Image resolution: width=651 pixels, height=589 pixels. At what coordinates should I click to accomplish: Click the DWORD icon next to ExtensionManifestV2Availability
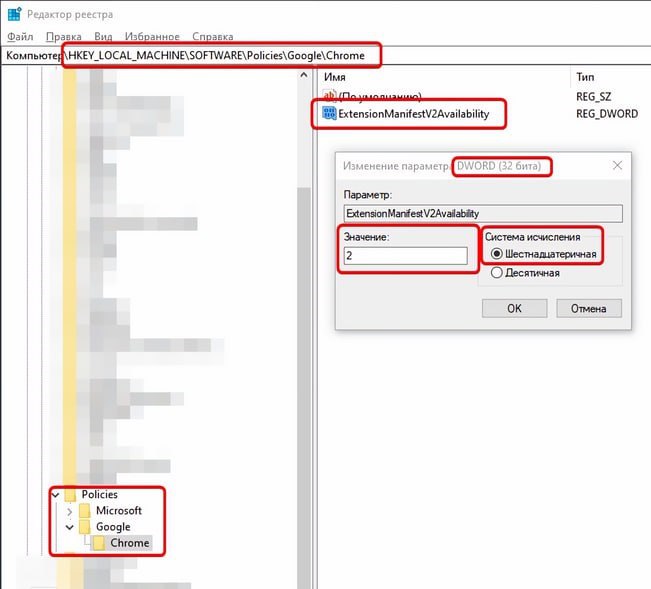[329, 114]
